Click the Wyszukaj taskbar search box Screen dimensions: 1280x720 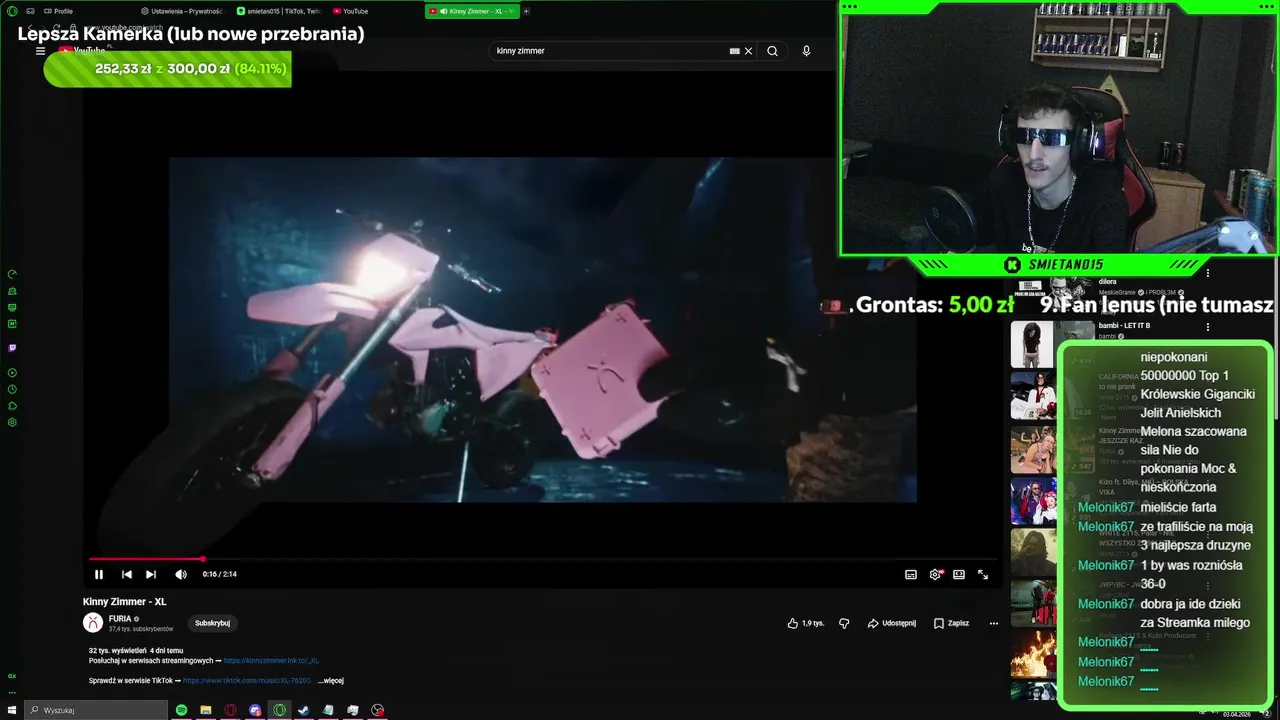(x=97, y=710)
